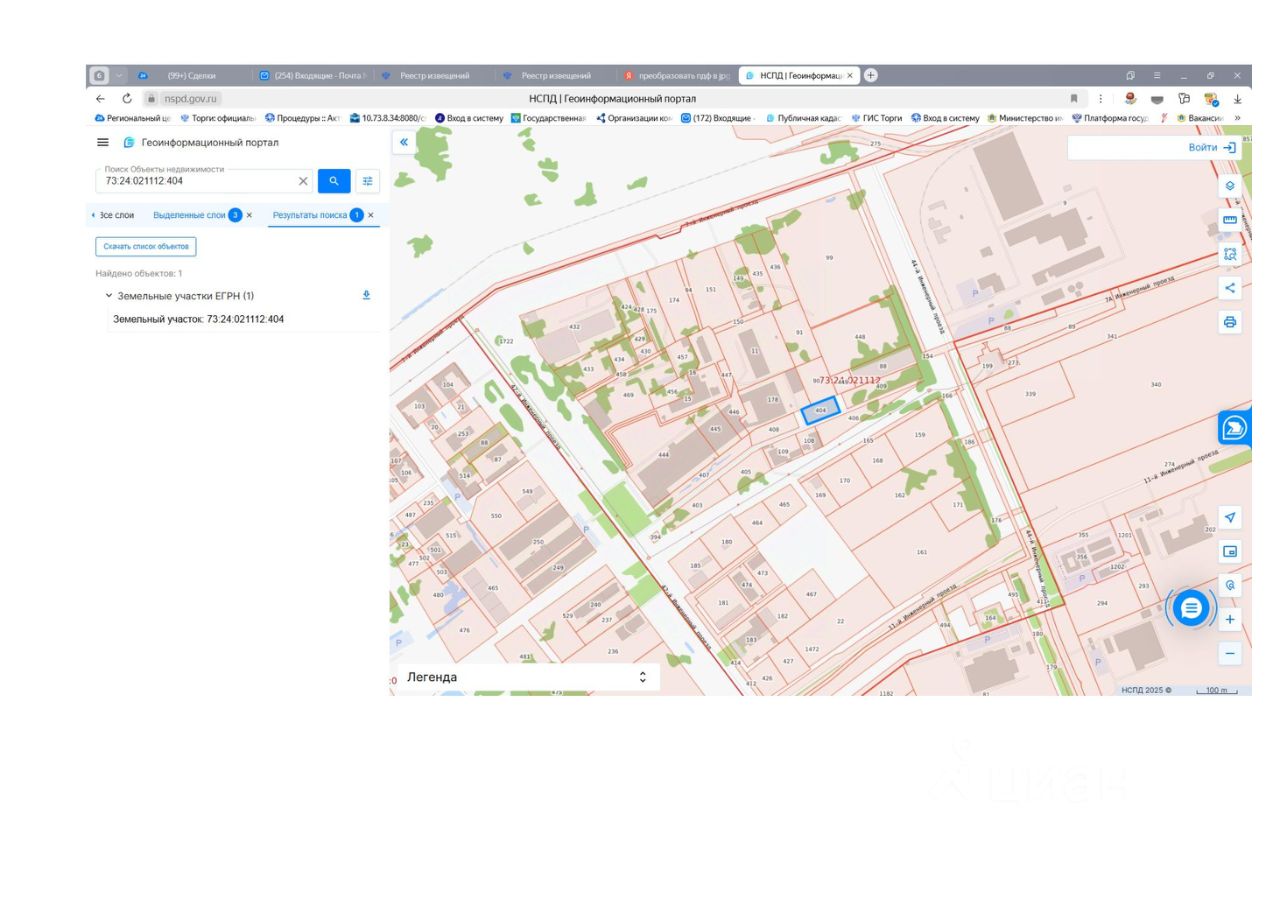Reload the page with refresh icon
Viewport: 1280px width, 905px height.
pyautogui.click(x=127, y=99)
